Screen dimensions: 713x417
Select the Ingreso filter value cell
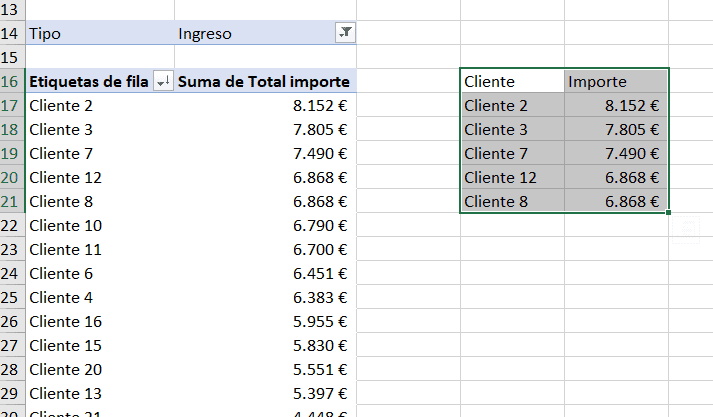(266, 33)
